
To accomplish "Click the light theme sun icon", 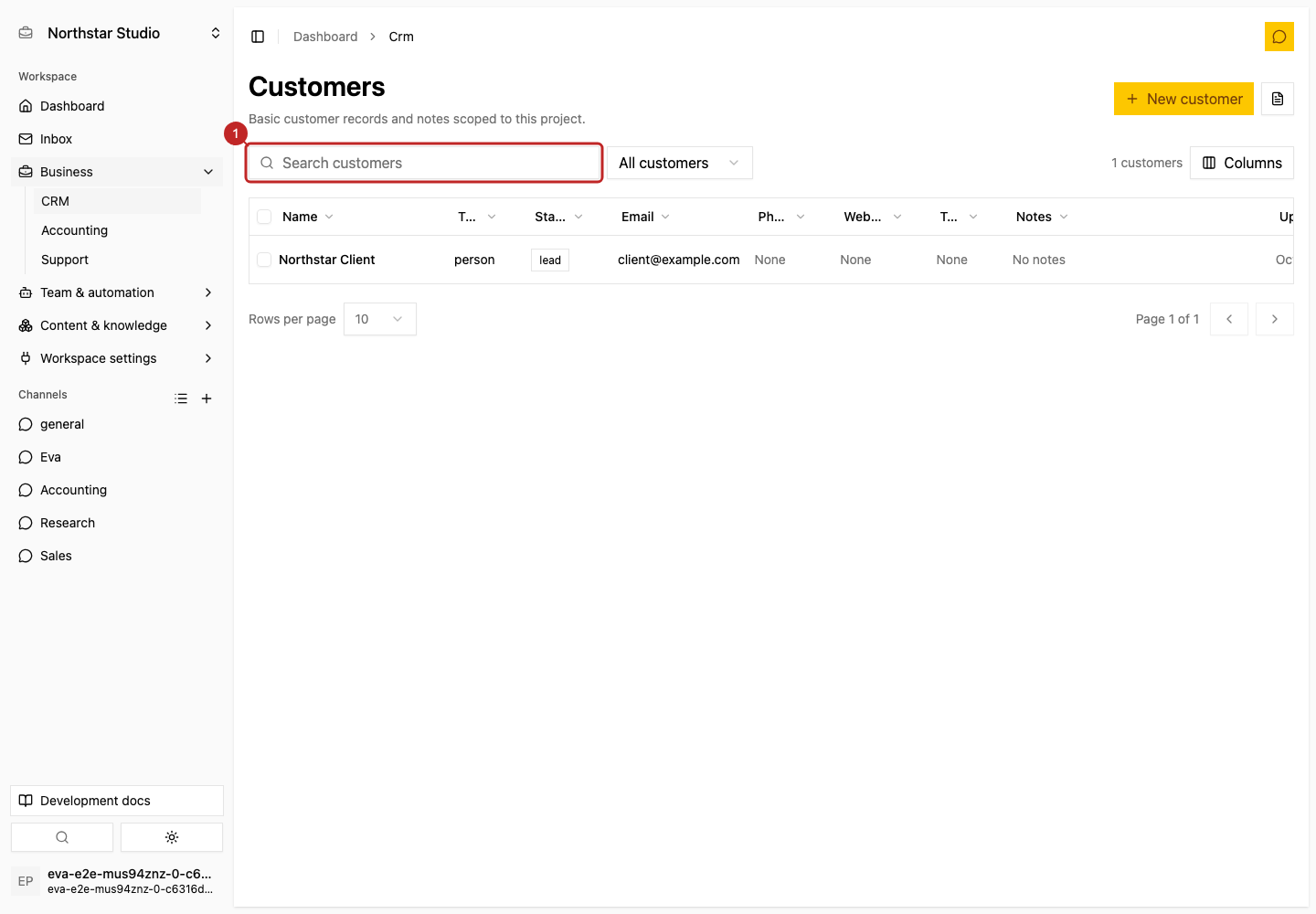I will (x=172, y=837).
